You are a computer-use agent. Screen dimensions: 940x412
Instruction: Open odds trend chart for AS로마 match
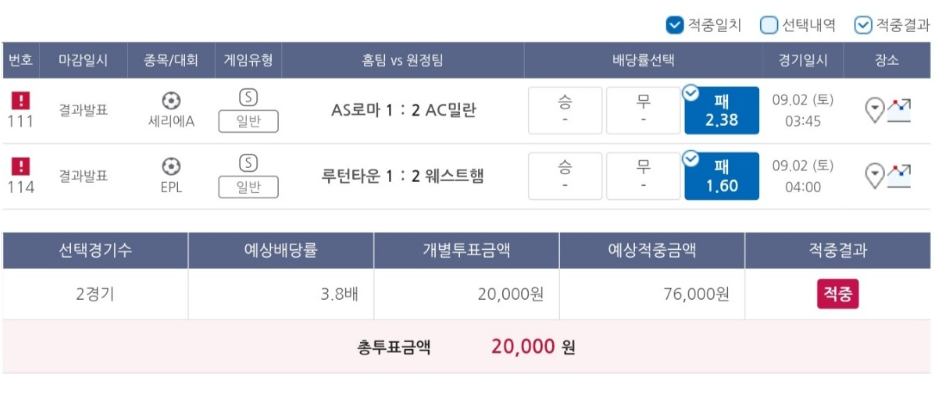[x=899, y=111]
